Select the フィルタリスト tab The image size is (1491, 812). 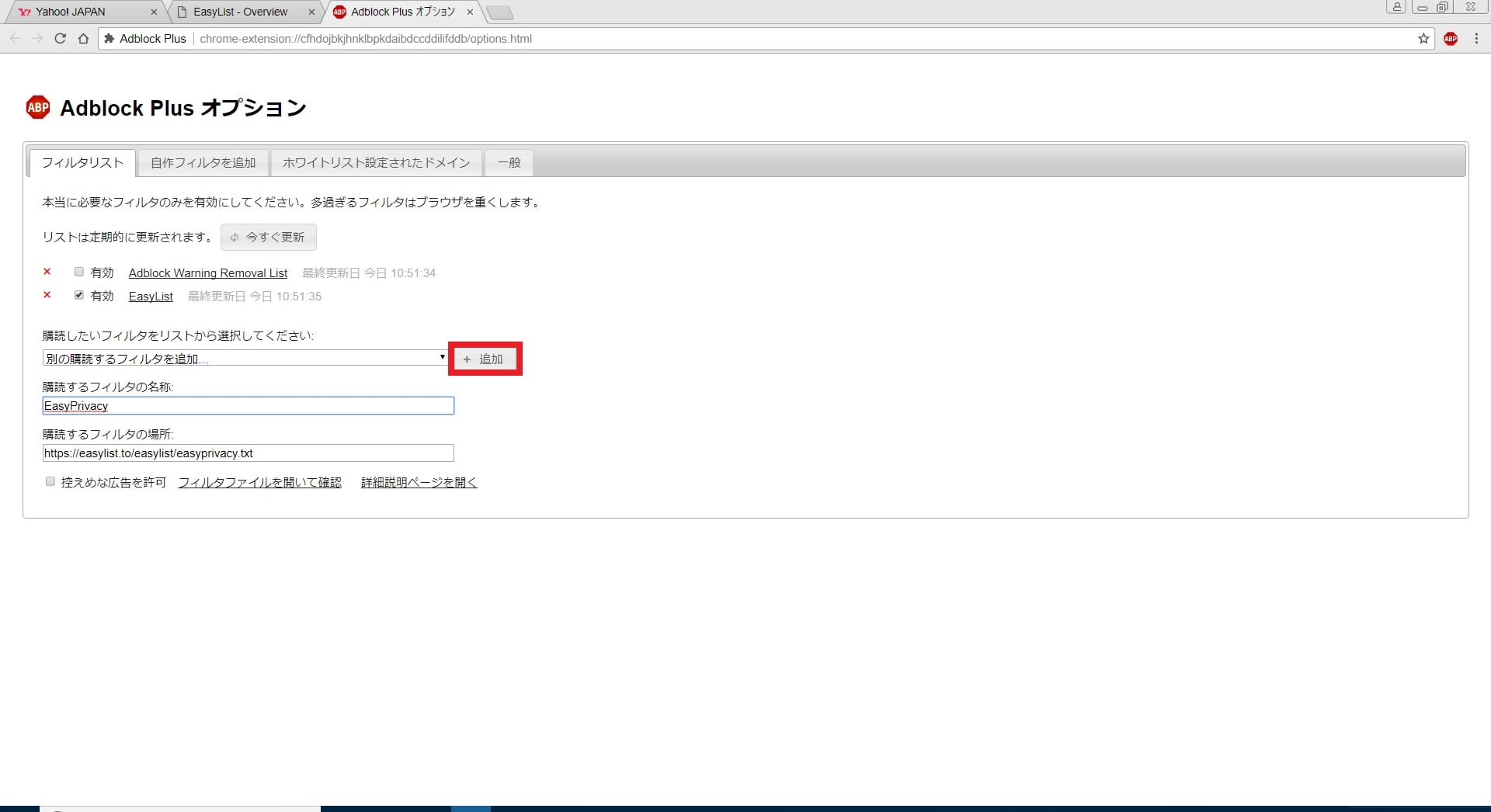82,163
